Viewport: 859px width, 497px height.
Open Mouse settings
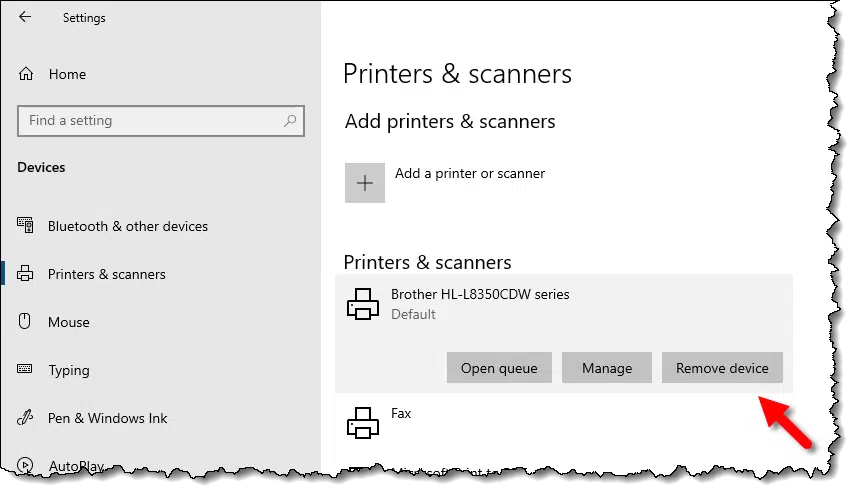pyautogui.click(x=68, y=322)
